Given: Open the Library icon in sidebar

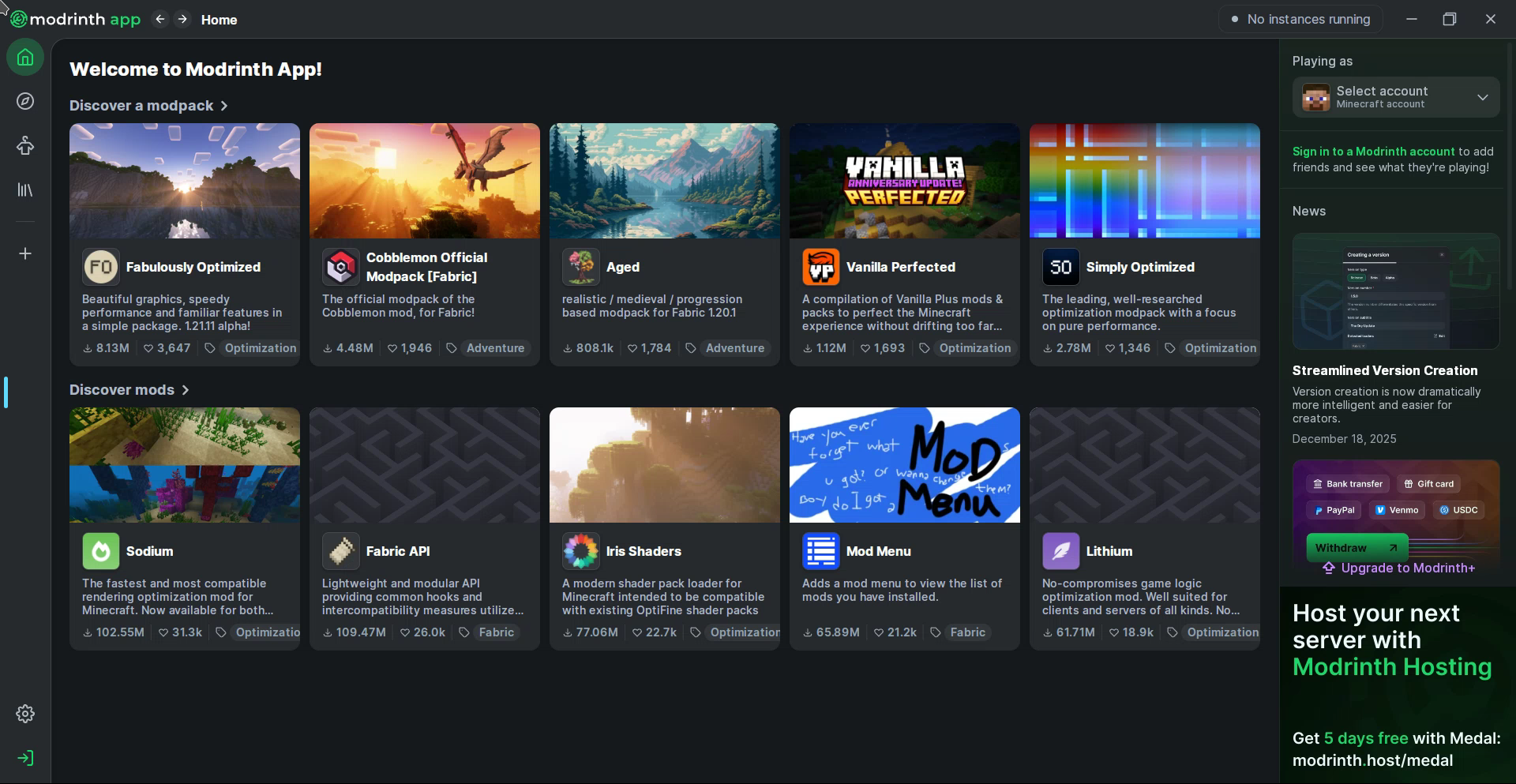Looking at the screenshot, I should tap(25, 190).
